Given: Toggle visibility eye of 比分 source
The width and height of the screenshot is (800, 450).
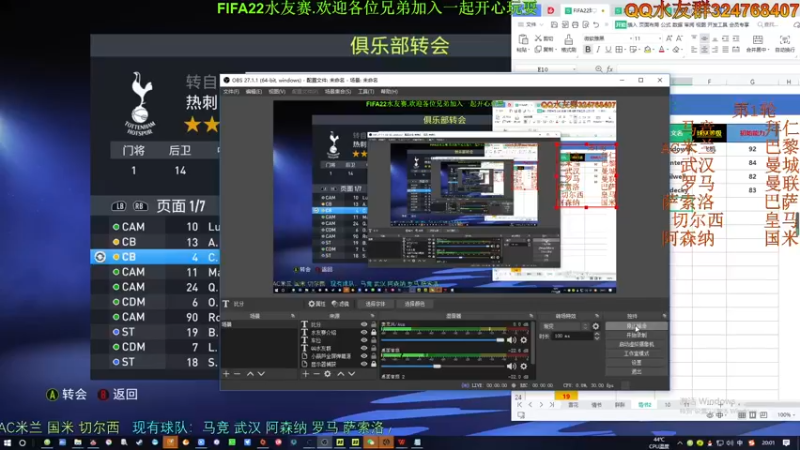Looking at the screenshot, I should (x=364, y=324).
